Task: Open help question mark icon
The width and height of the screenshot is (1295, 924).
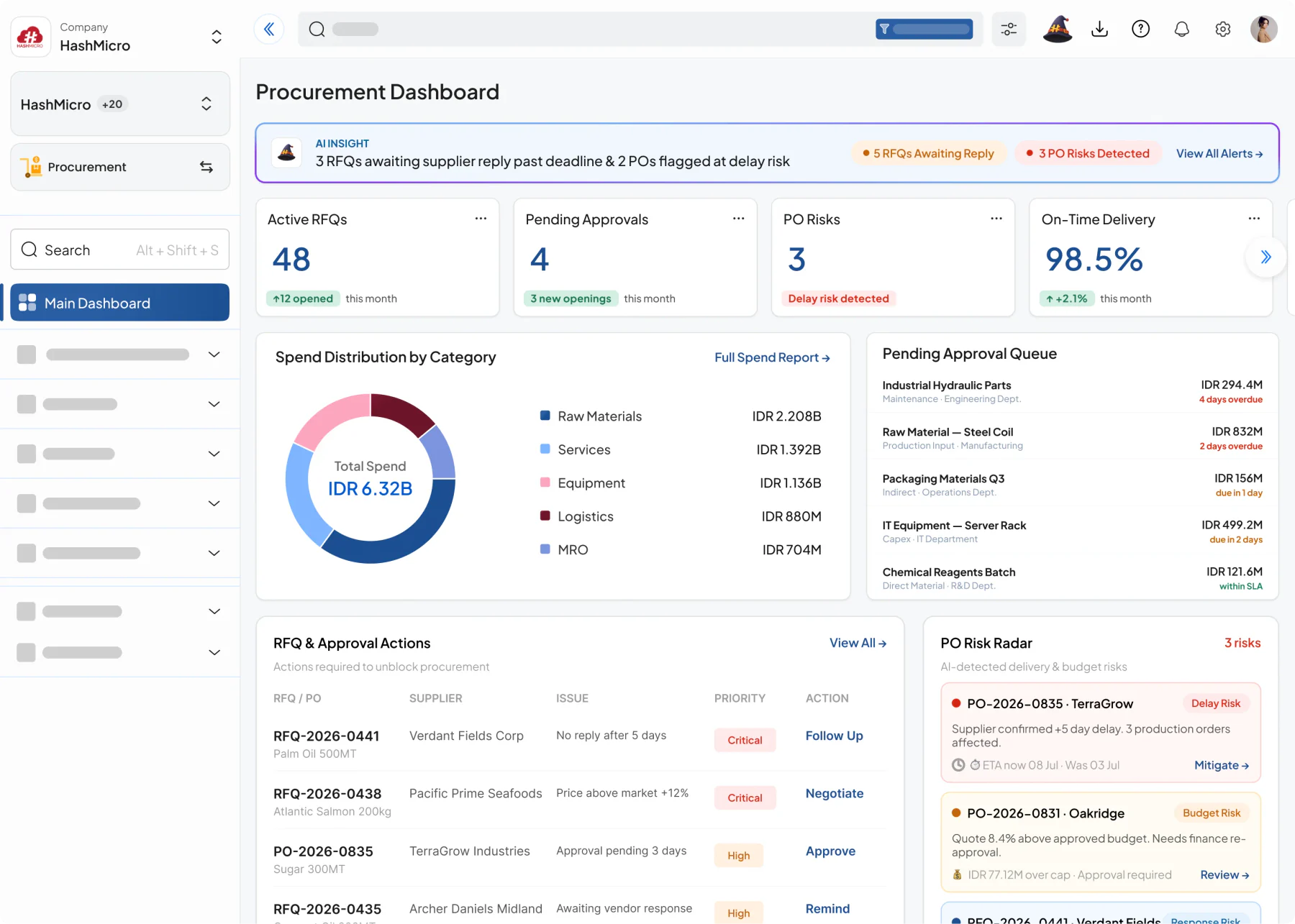Action: coord(1140,29)
